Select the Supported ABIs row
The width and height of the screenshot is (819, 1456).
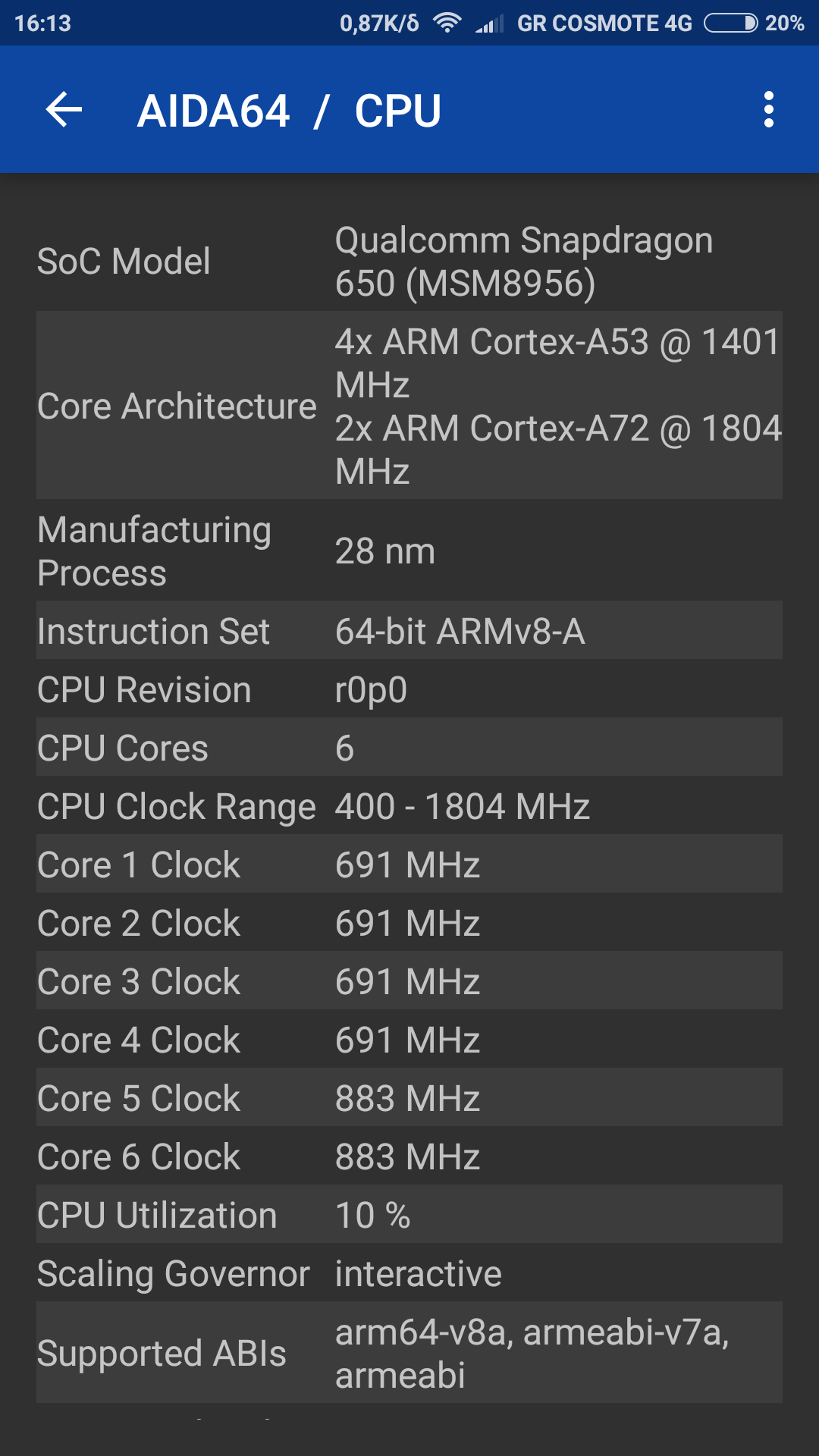409,1353
